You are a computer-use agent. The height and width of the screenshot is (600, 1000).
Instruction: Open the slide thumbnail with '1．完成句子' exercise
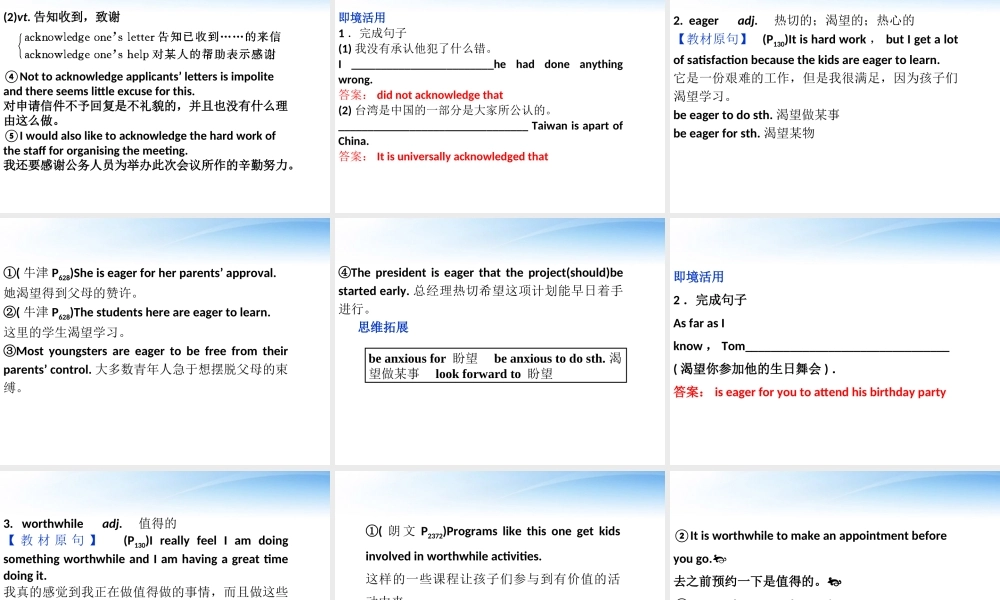point(499,106)
